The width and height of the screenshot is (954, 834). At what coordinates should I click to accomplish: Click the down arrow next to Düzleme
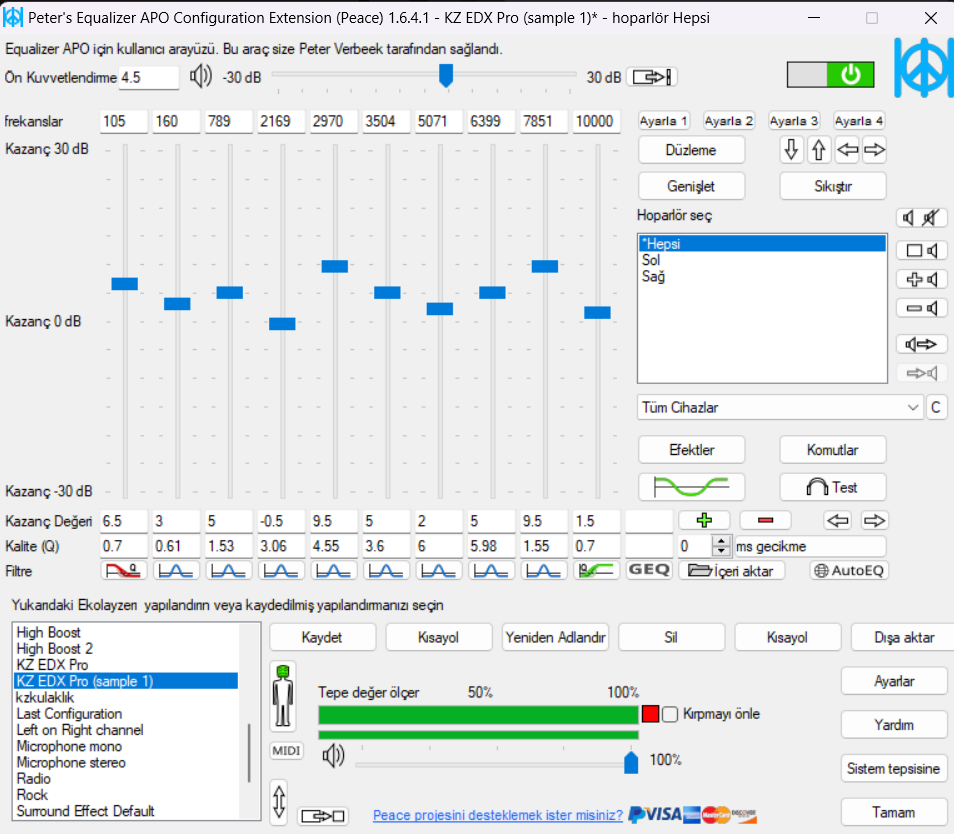tap(791, 150)
